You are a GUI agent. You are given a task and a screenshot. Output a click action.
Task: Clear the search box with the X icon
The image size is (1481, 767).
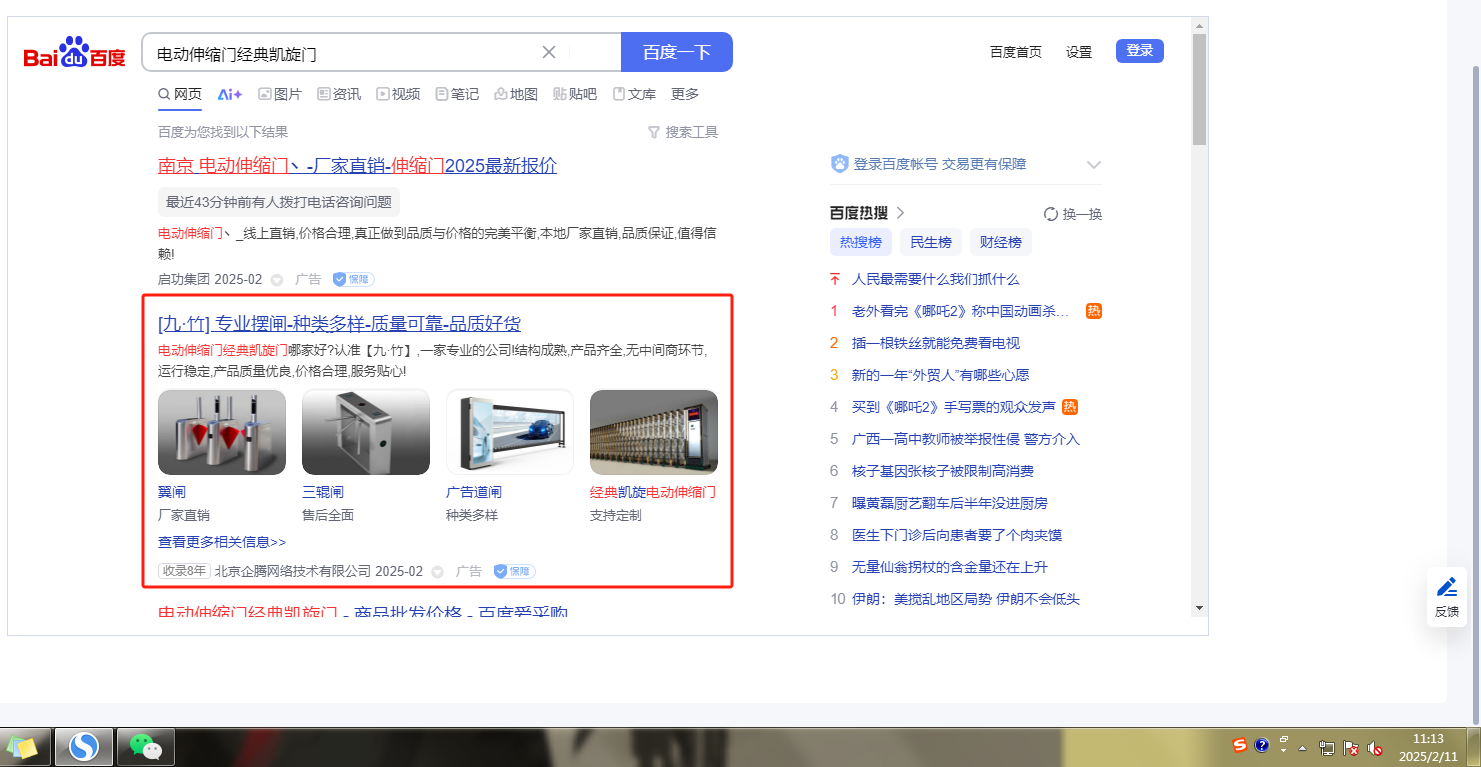click(549, 52)
